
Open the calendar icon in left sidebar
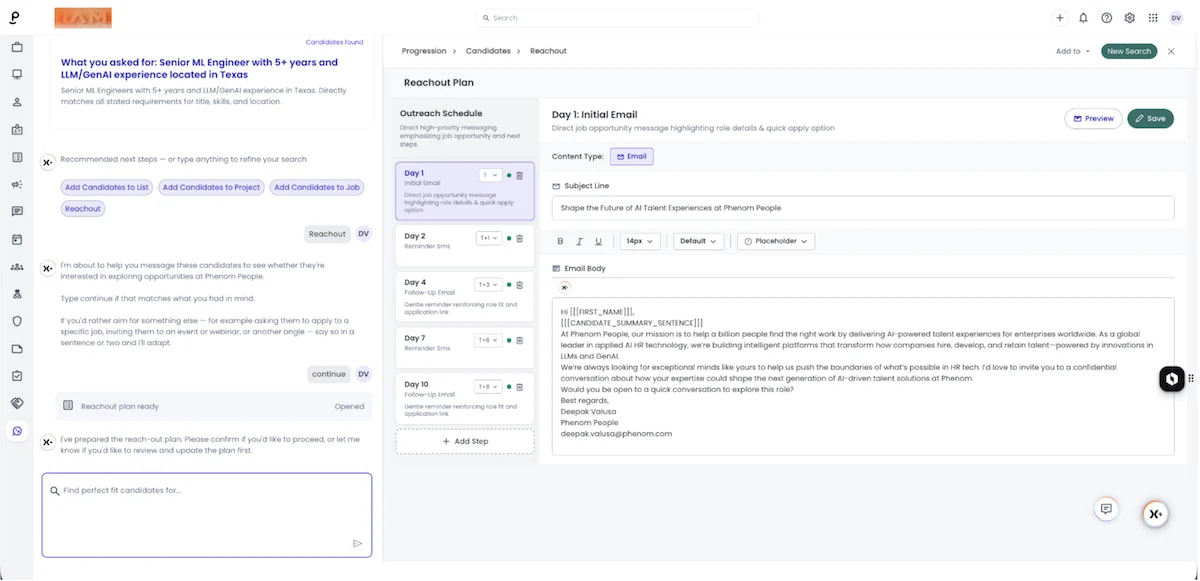(x=17, y=239)
